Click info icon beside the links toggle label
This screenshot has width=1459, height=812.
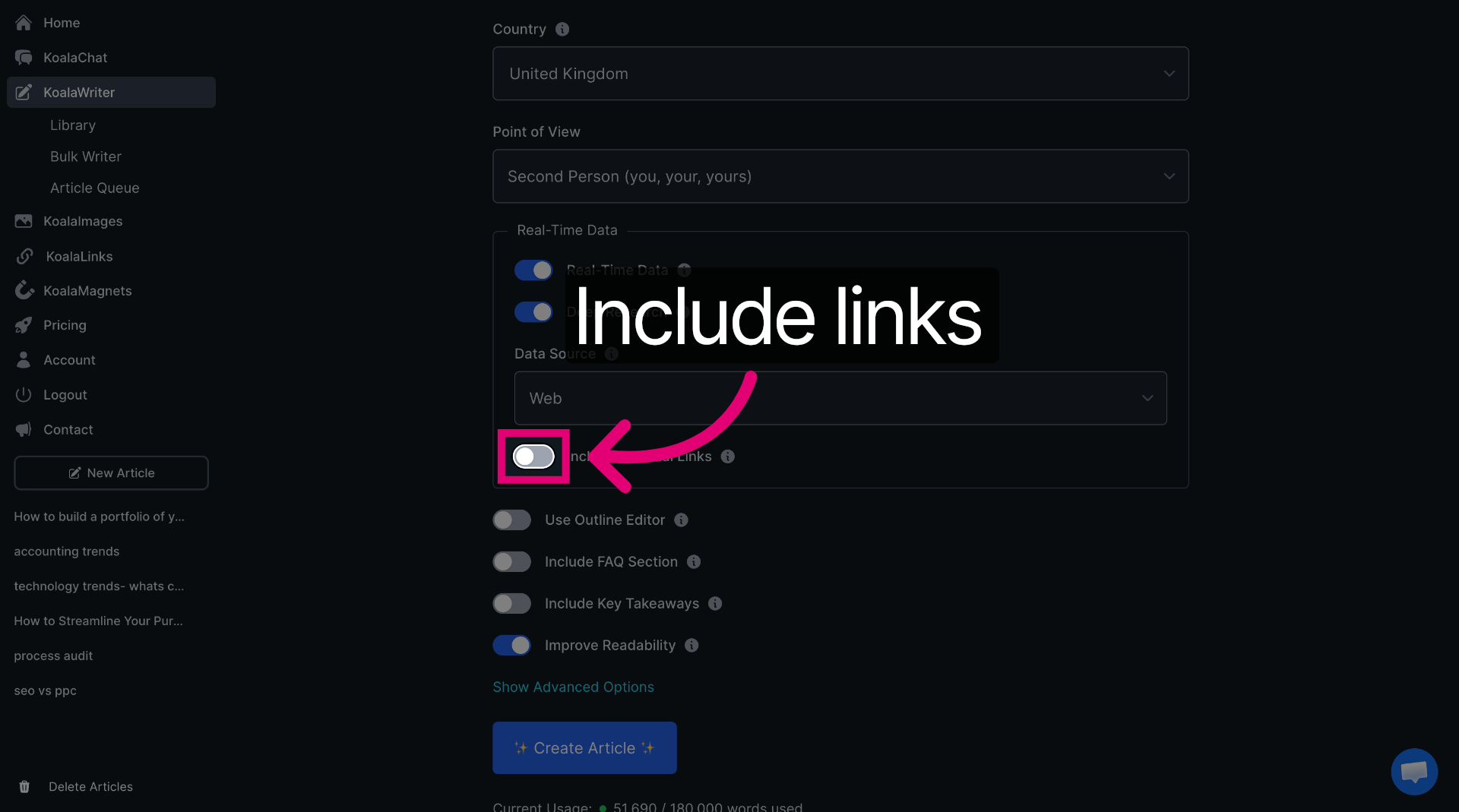tap(728, 457)
